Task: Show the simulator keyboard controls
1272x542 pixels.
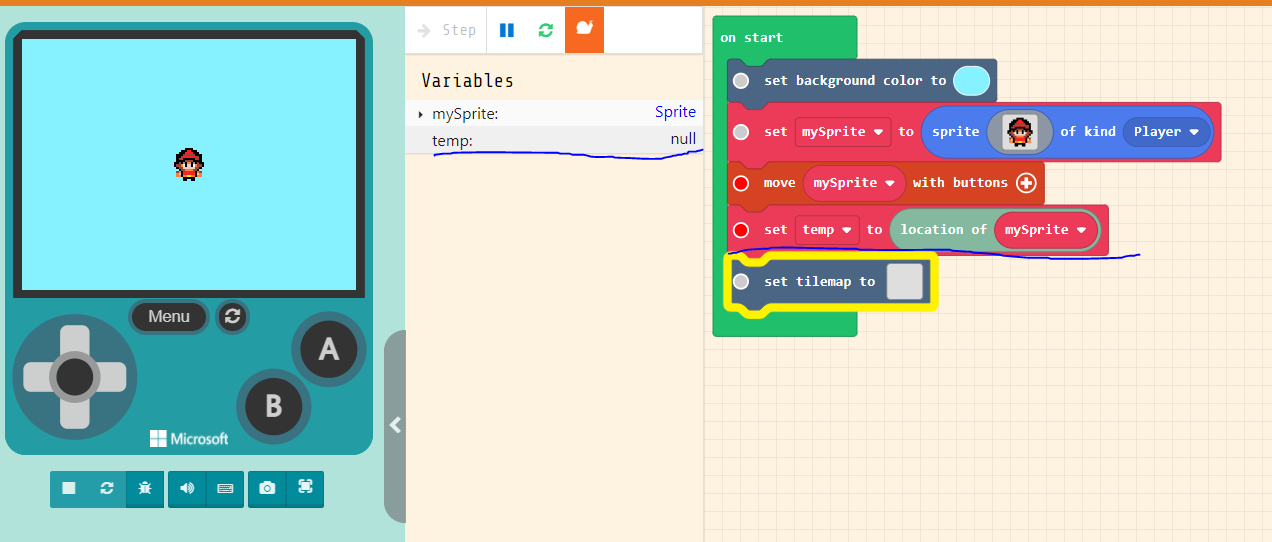Action: 225,489
